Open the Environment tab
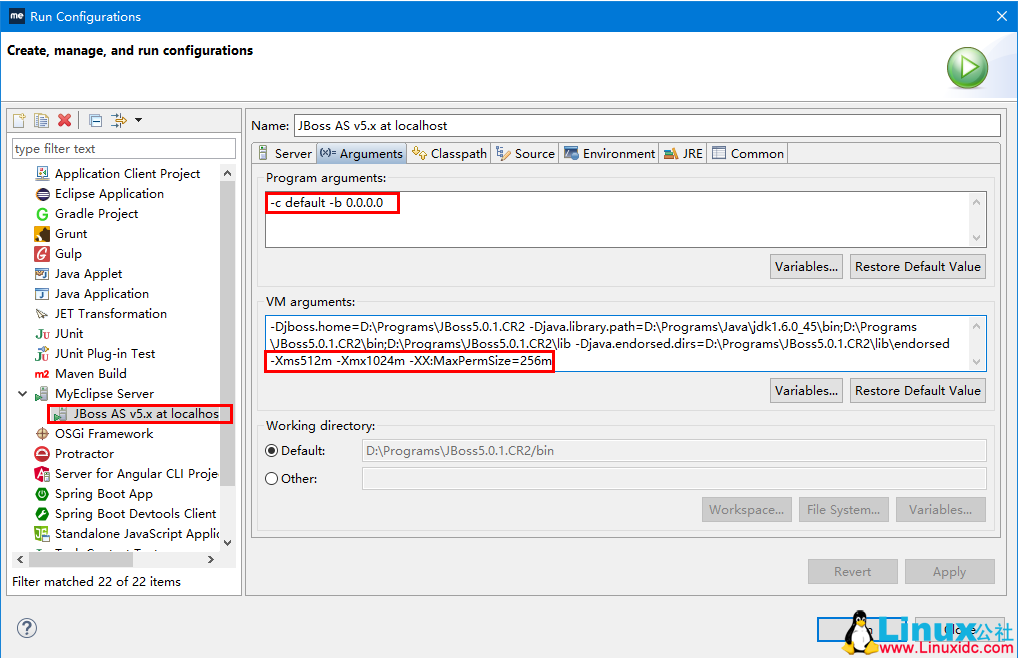Screen dimensions: 1018x658 coord(610,153)
